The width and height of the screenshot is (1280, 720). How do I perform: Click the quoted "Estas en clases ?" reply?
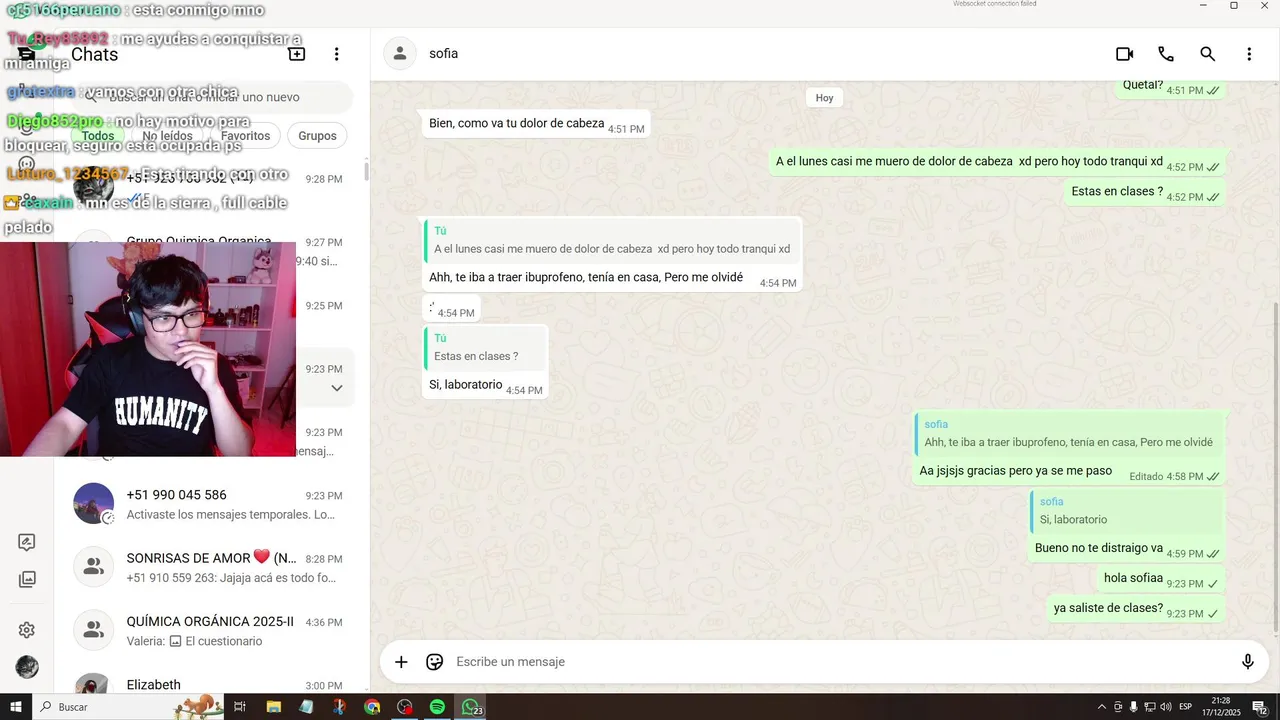[485, 347]
